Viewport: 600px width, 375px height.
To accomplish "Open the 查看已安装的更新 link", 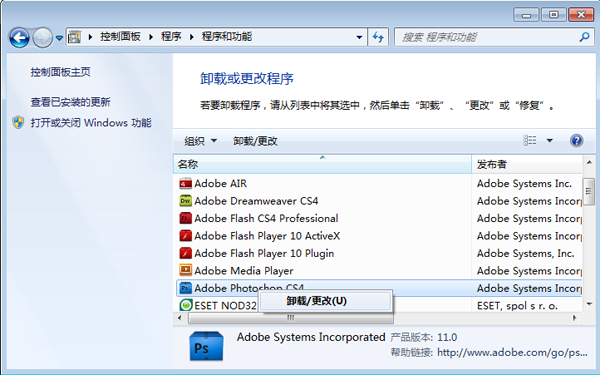I will coord(70,102).
